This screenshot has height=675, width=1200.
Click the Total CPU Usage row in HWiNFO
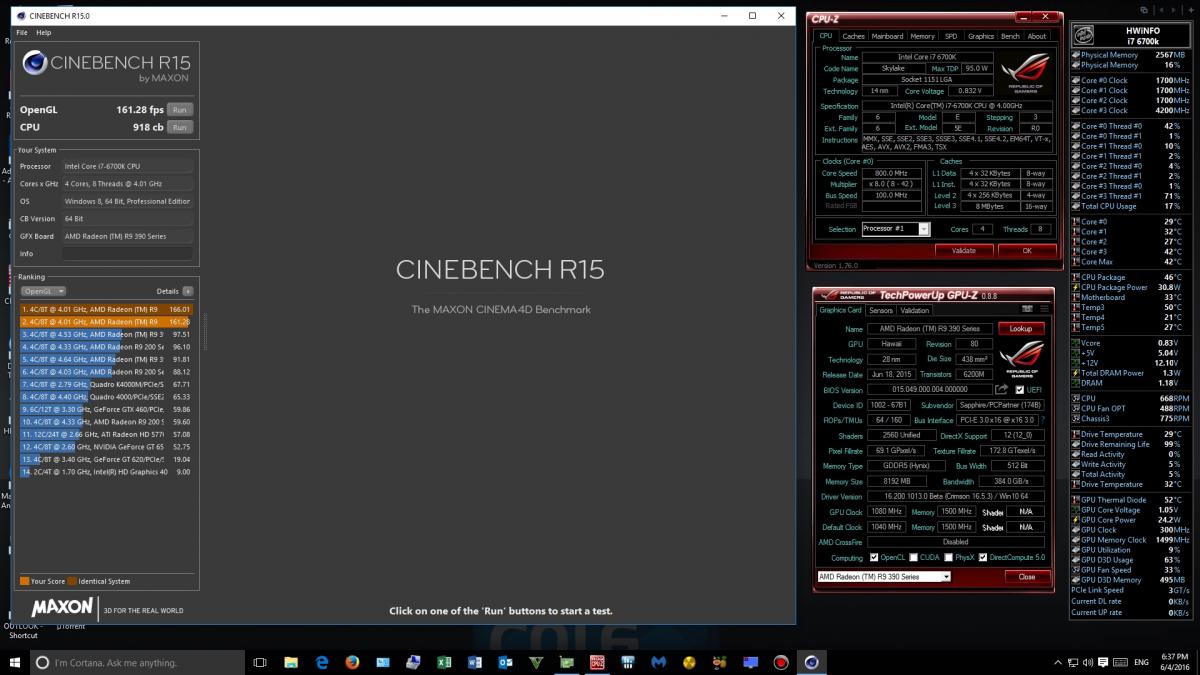[1133, 206]
